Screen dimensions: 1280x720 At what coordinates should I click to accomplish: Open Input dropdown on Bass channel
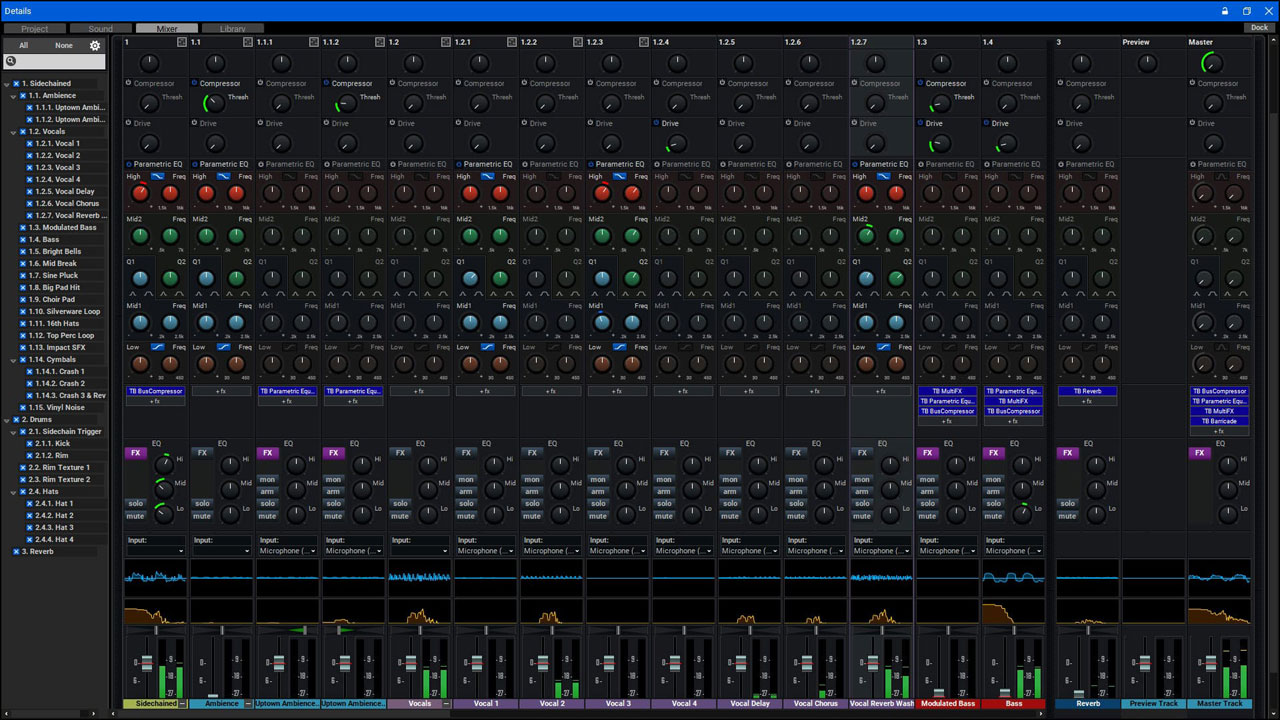click(x=1013, y=551)
